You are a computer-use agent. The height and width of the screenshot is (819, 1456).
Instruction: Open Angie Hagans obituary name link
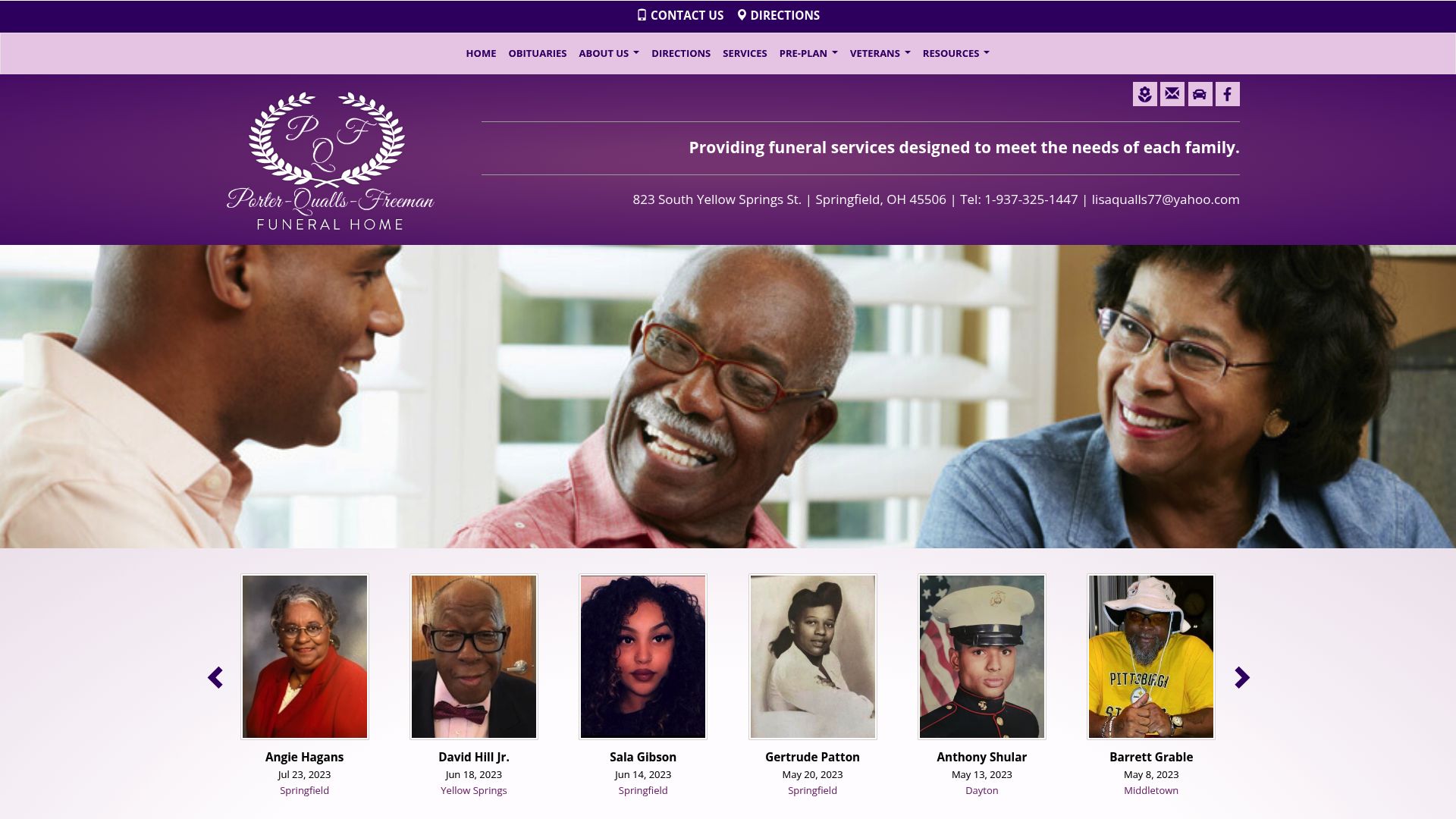click(304, 757)
